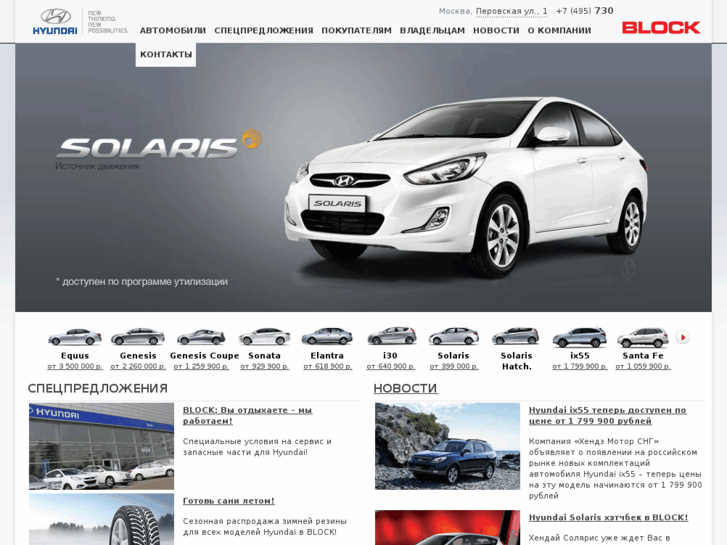Image resolution: width=727 pixels, height=545 pixels.
Task: Open the О КОМПАНИИ menu item
Action: 559,31
